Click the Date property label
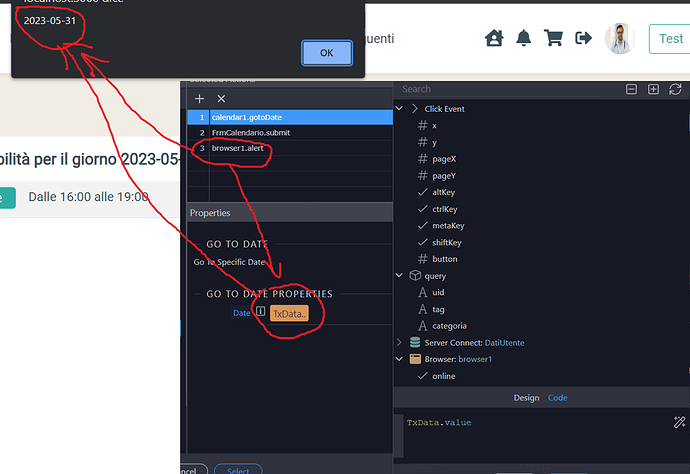Viewport: 690px width, 474px height. [x=242, y=313]
